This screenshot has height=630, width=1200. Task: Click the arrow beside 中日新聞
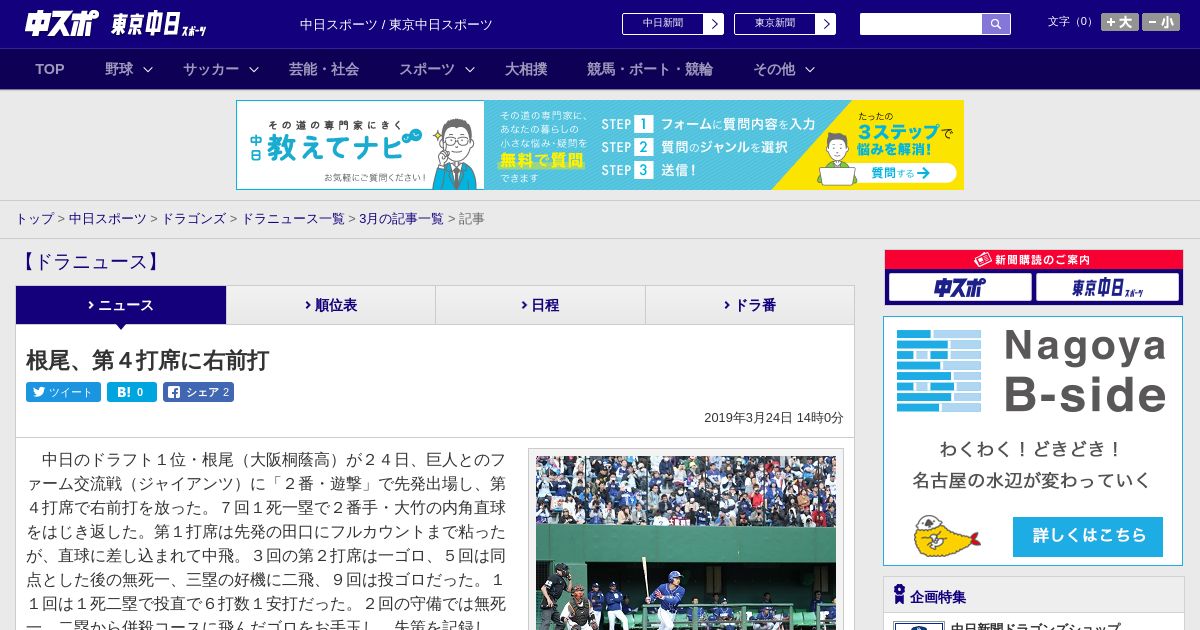(713, 24)
